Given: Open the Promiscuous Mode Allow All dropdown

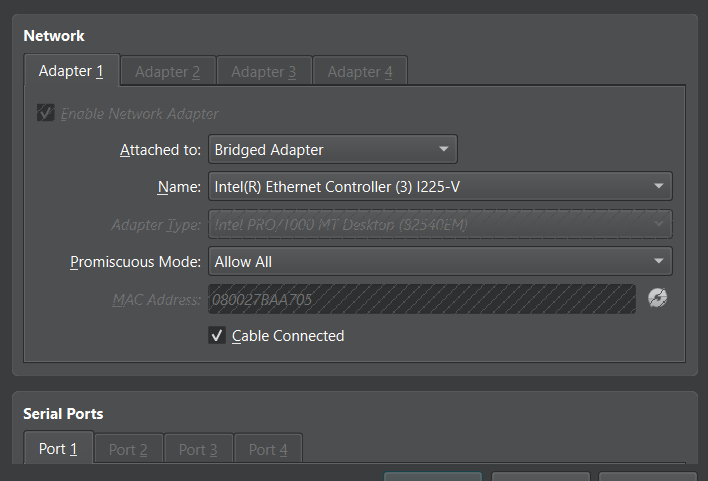Looking at the screenshot, I should [x=440, y=261].
